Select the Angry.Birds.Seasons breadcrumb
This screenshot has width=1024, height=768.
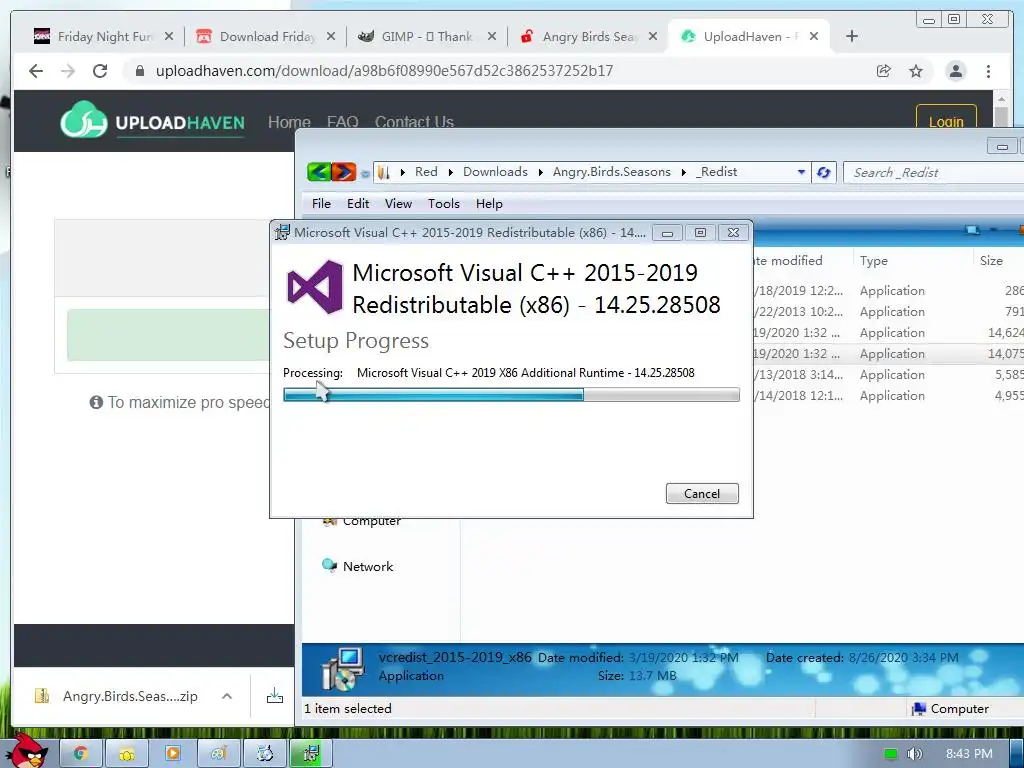point(611,172)
